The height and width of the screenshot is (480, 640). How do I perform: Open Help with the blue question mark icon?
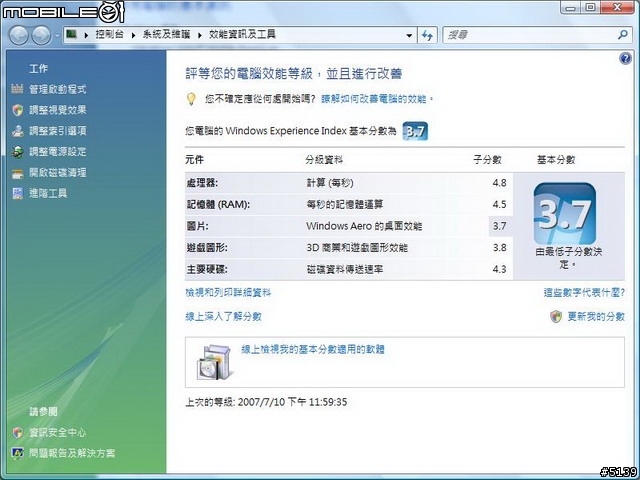(x=625, y=58)
